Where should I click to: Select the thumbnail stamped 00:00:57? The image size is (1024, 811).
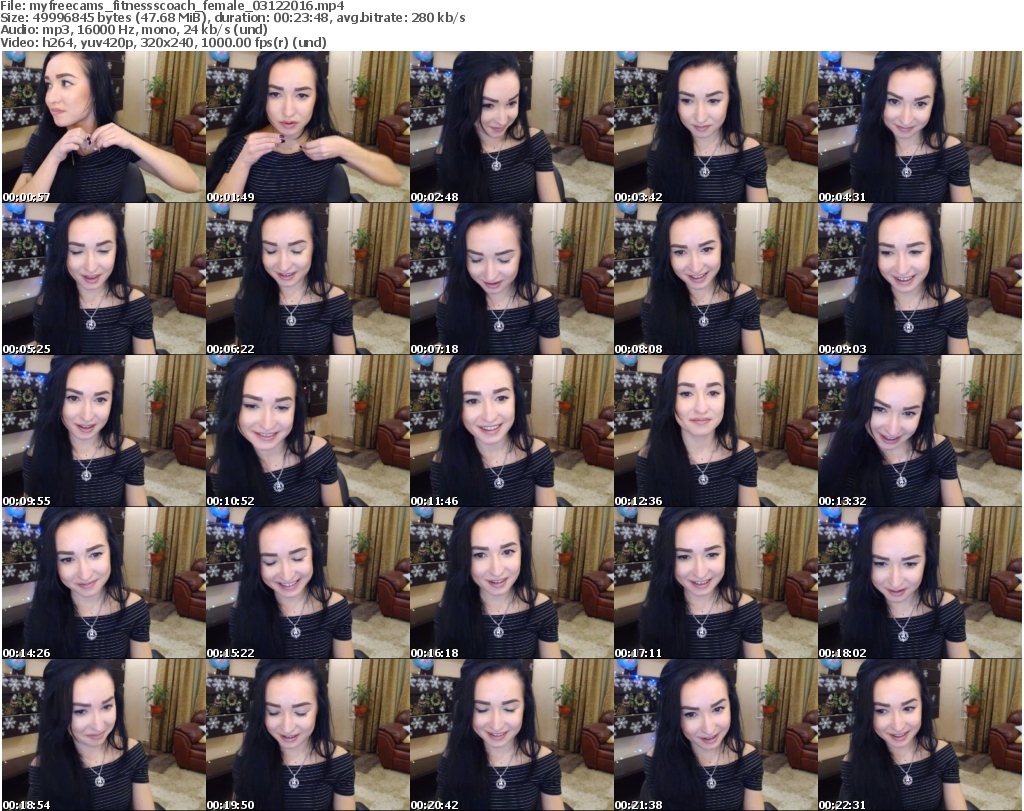point(104,127)
